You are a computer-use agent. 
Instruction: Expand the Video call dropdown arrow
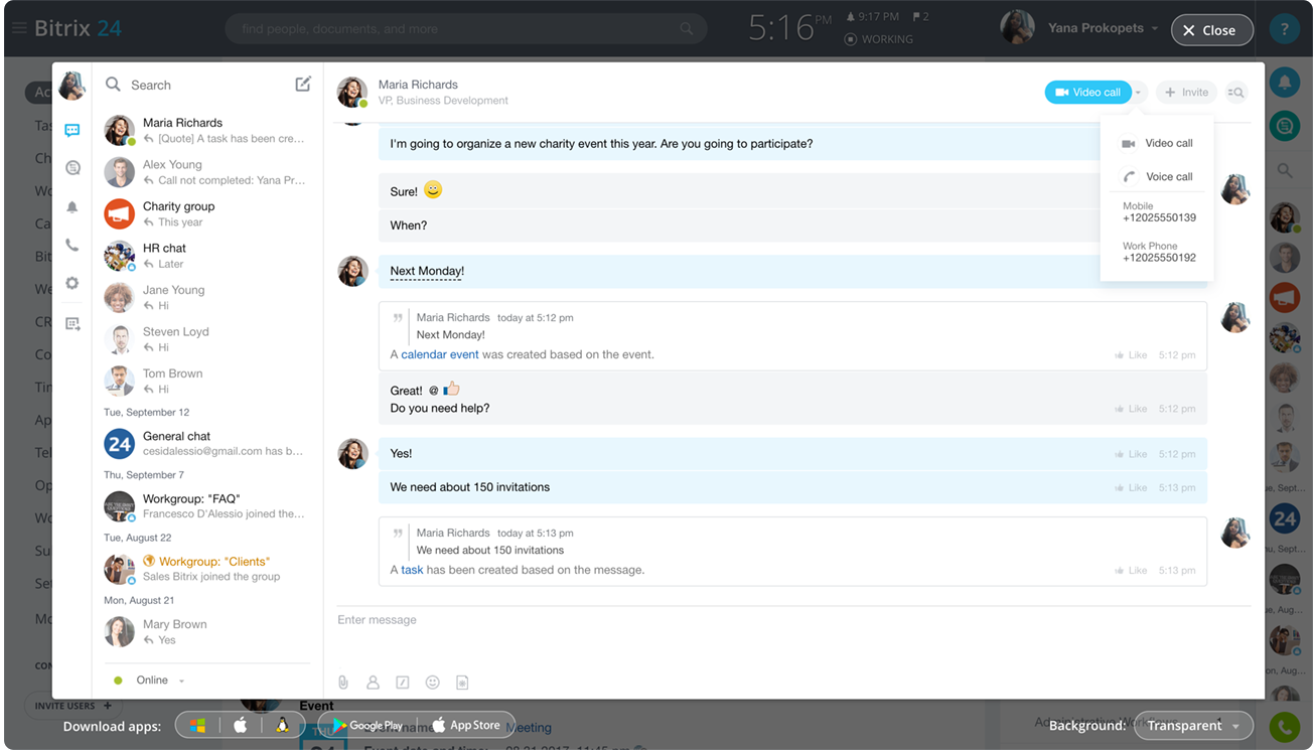1138,91
